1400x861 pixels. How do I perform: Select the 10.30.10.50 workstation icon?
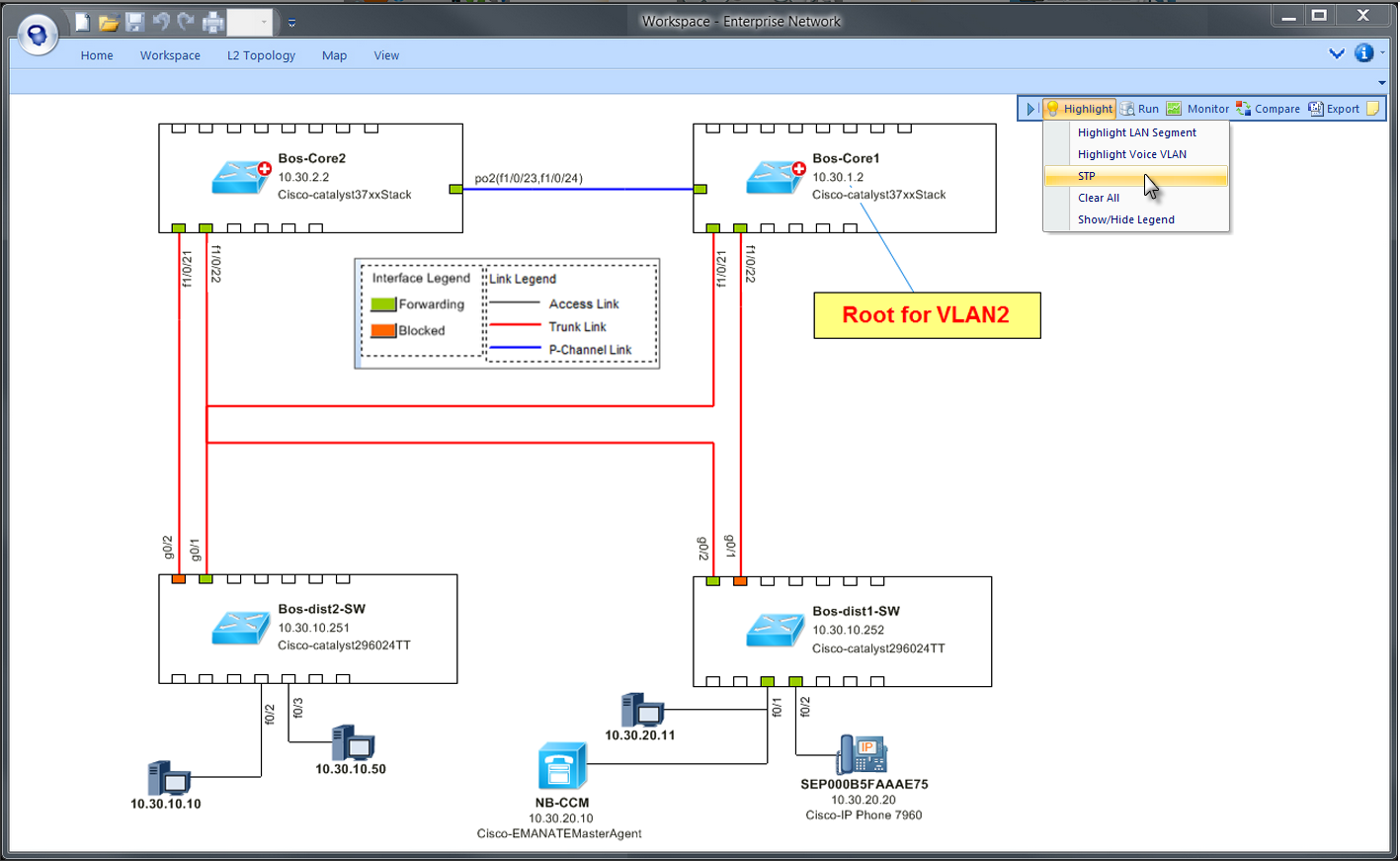pos(353,743)
